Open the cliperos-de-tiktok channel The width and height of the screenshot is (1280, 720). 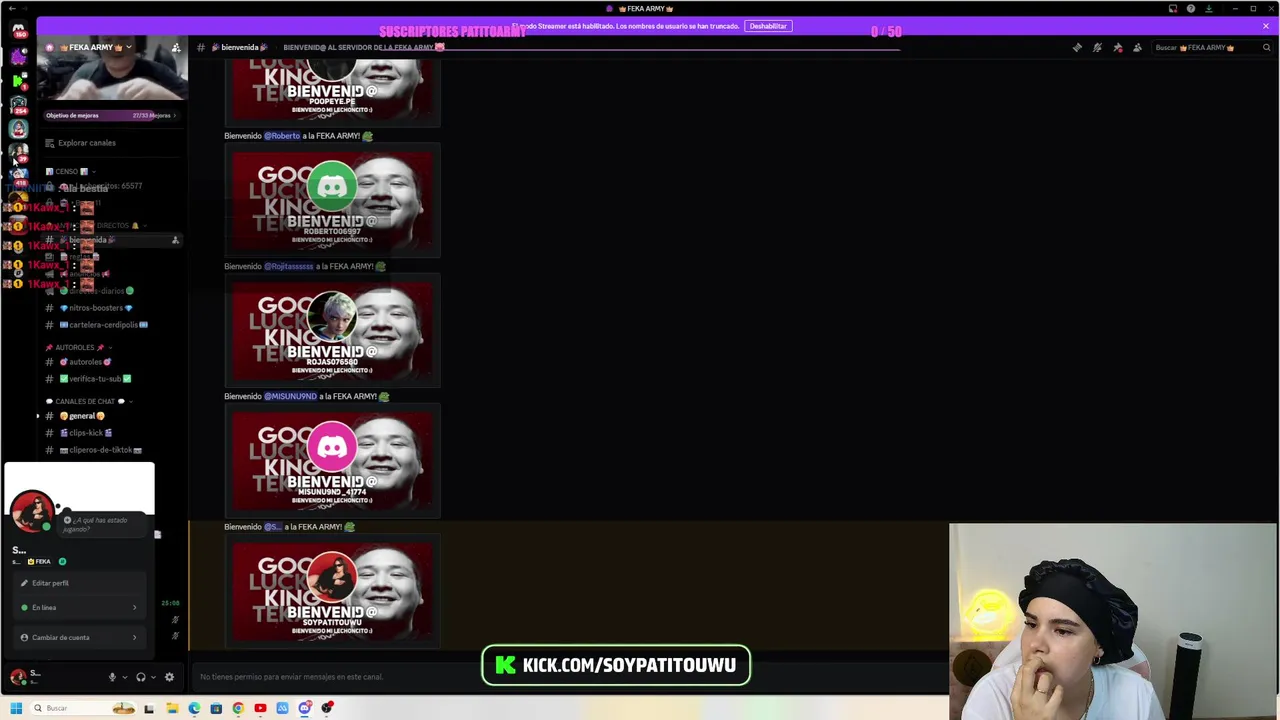coord(100,450)
